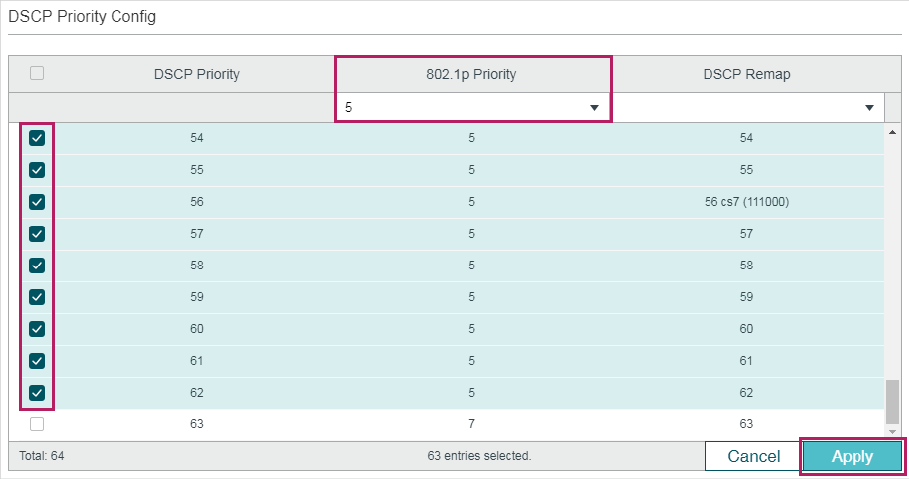
Task: Select the row with DSCP priority 63
Action: (x=446, y=424)
